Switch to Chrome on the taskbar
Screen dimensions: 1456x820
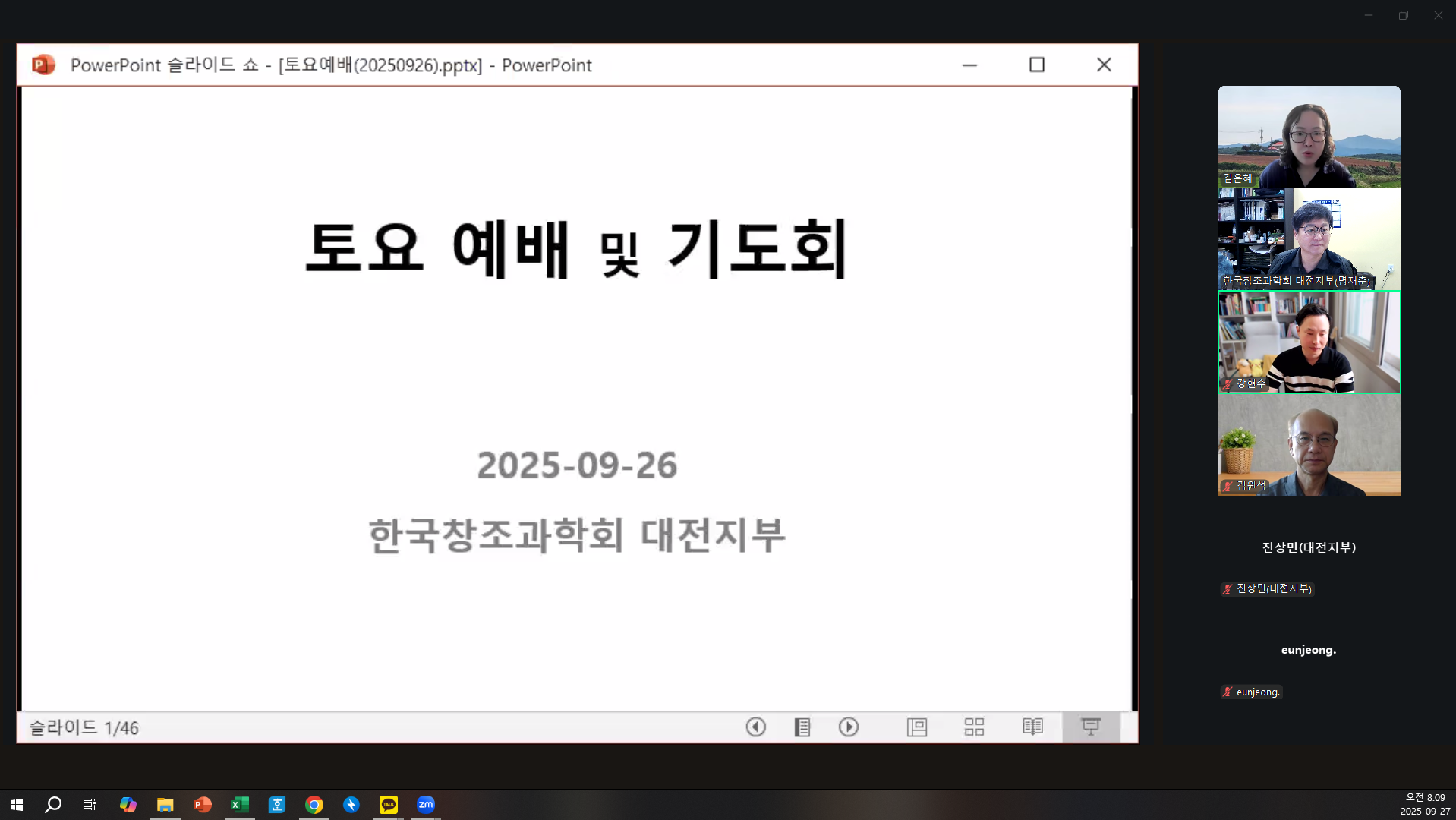point(314,805)
